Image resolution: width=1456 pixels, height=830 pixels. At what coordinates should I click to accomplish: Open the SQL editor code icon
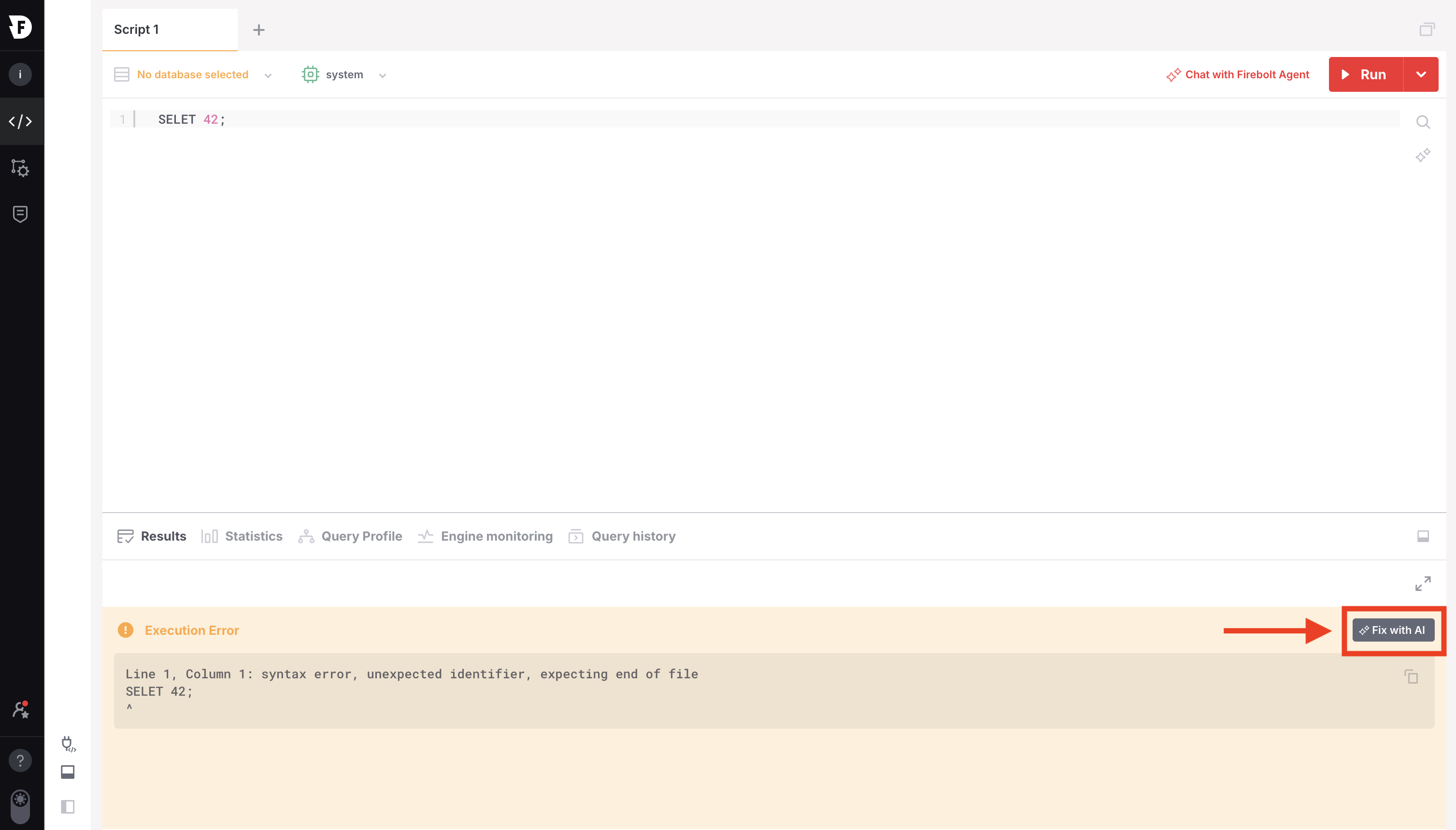(x=20, y=121)
